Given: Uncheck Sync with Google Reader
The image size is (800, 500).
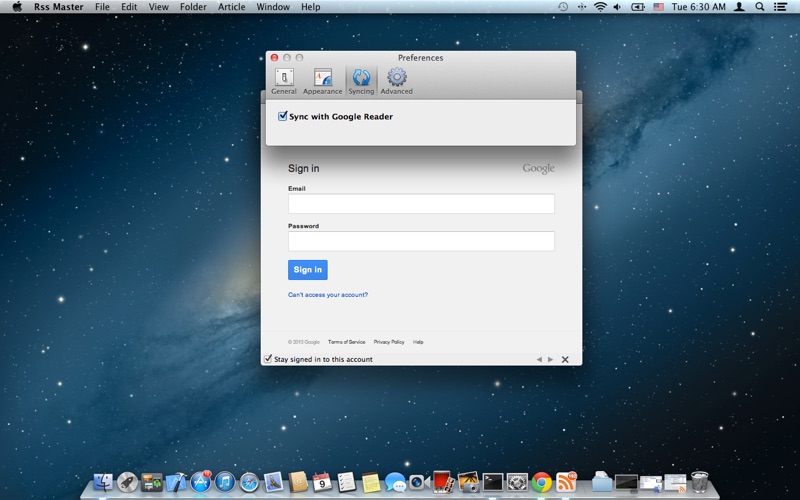Looking at the screenshot, I should click(282, 116).
